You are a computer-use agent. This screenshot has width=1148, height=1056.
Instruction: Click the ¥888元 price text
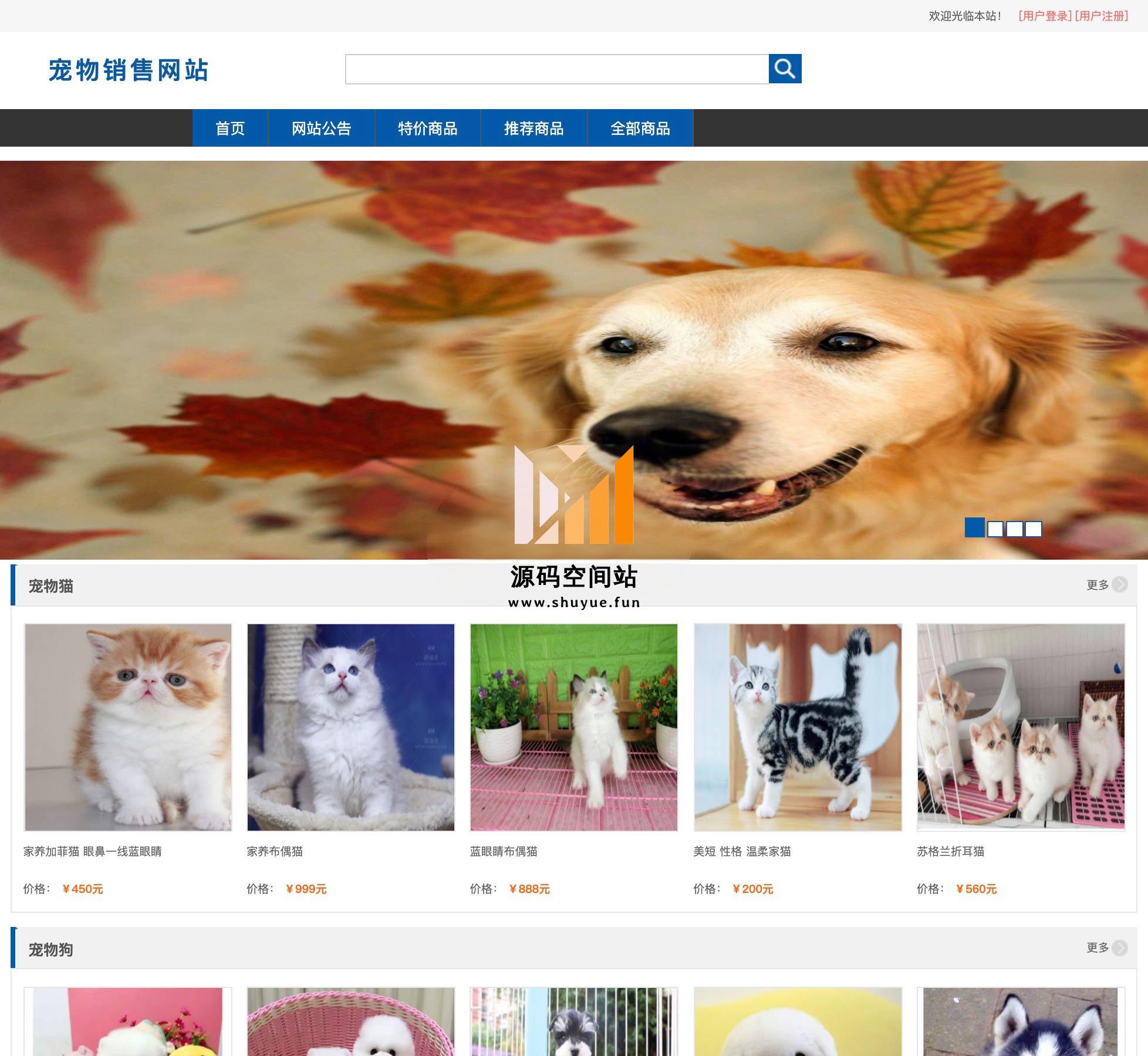point(529,889)
